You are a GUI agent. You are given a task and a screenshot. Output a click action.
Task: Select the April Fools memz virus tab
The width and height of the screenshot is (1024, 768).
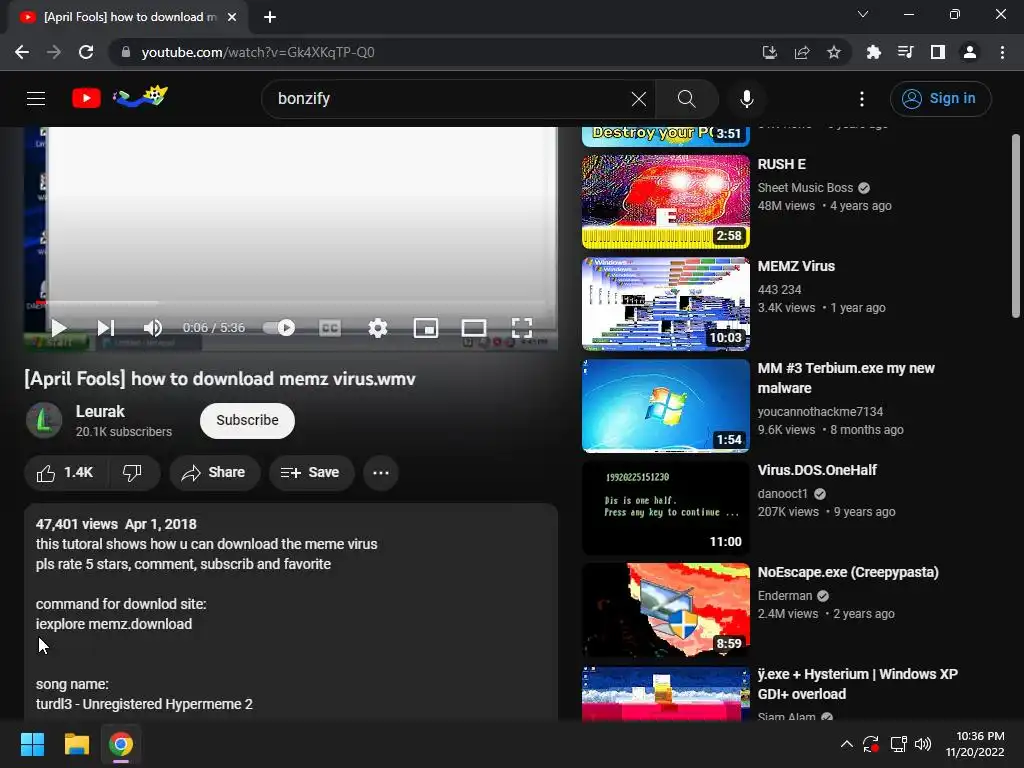click(x=129, y=17)
